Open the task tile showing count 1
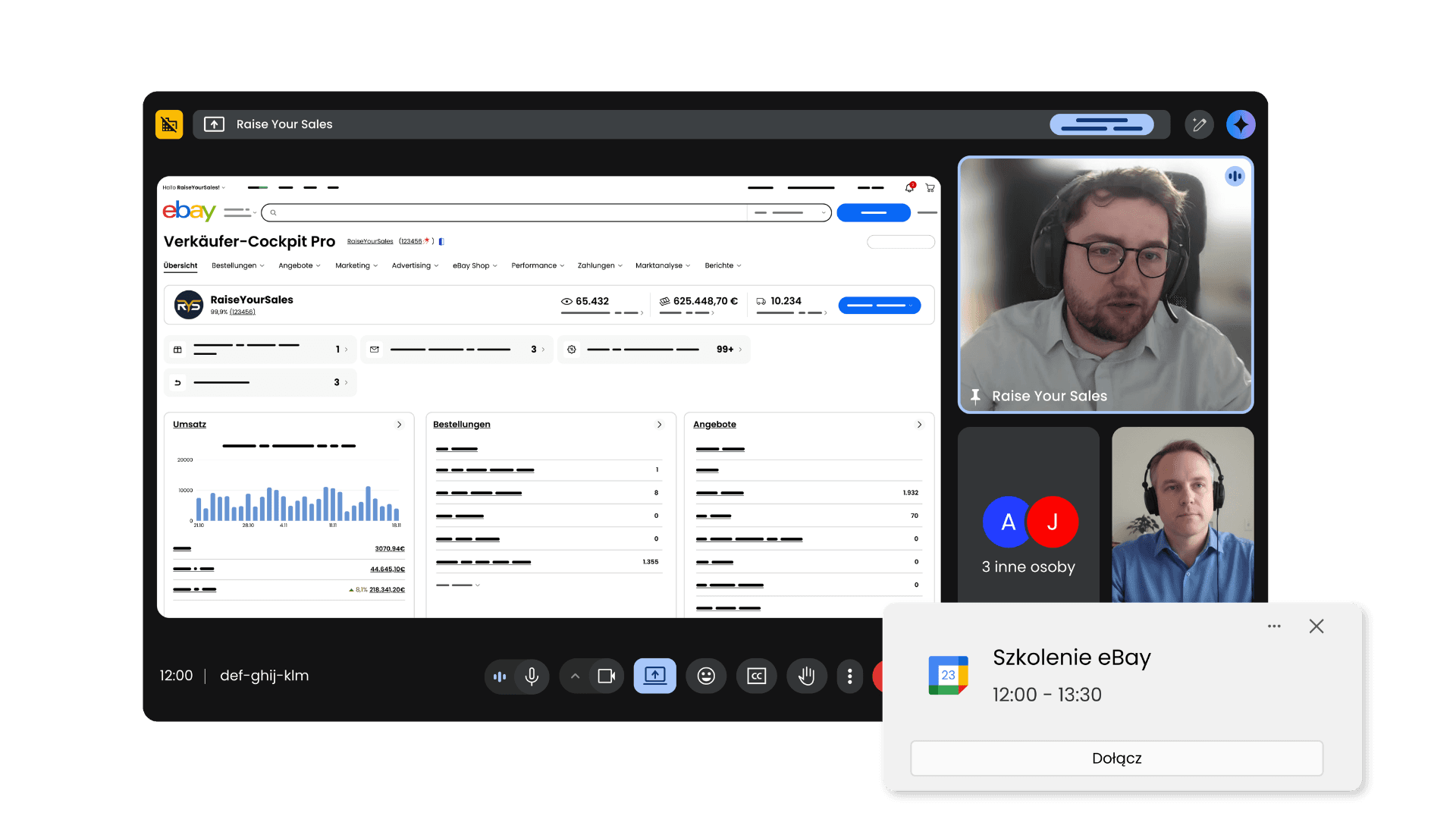Screen dimensions: 1456x819 coord(260,350)
